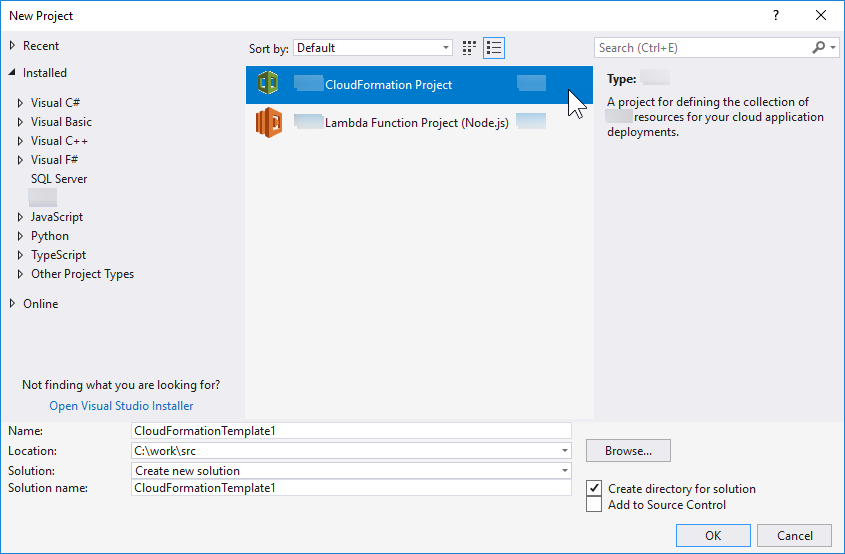Select the Python category

pyautogui.click(x=50, y=236)
